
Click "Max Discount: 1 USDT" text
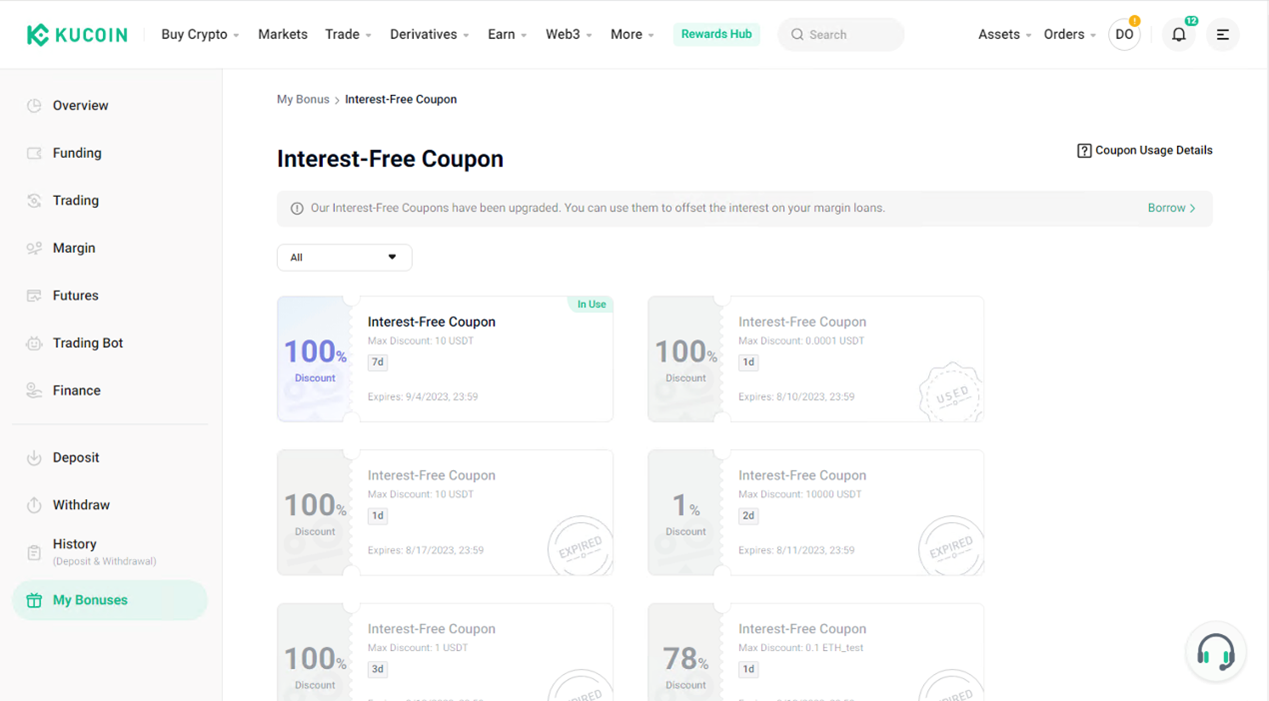click(x=418, y=648)
